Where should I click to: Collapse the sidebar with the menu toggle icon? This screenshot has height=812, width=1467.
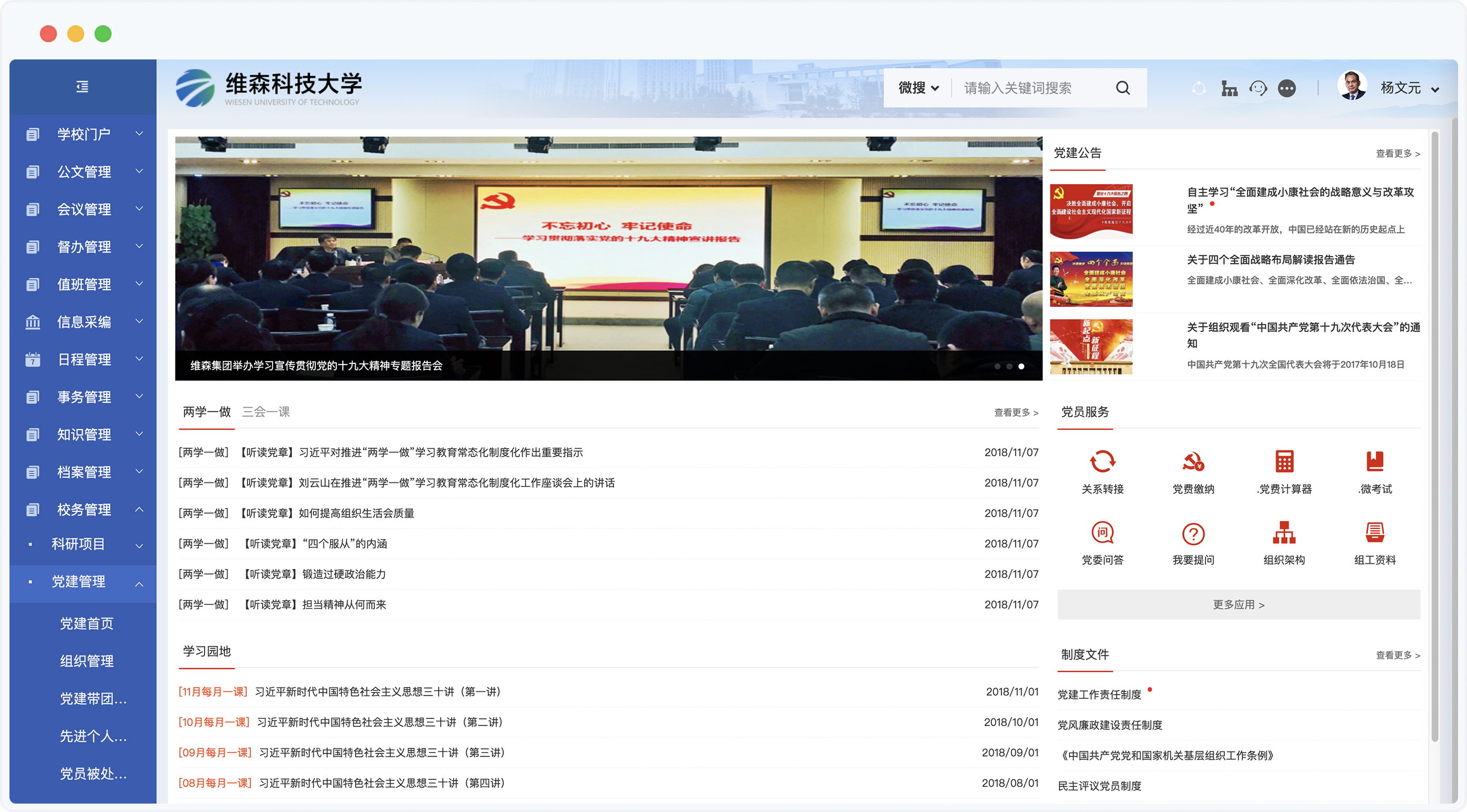83,86
